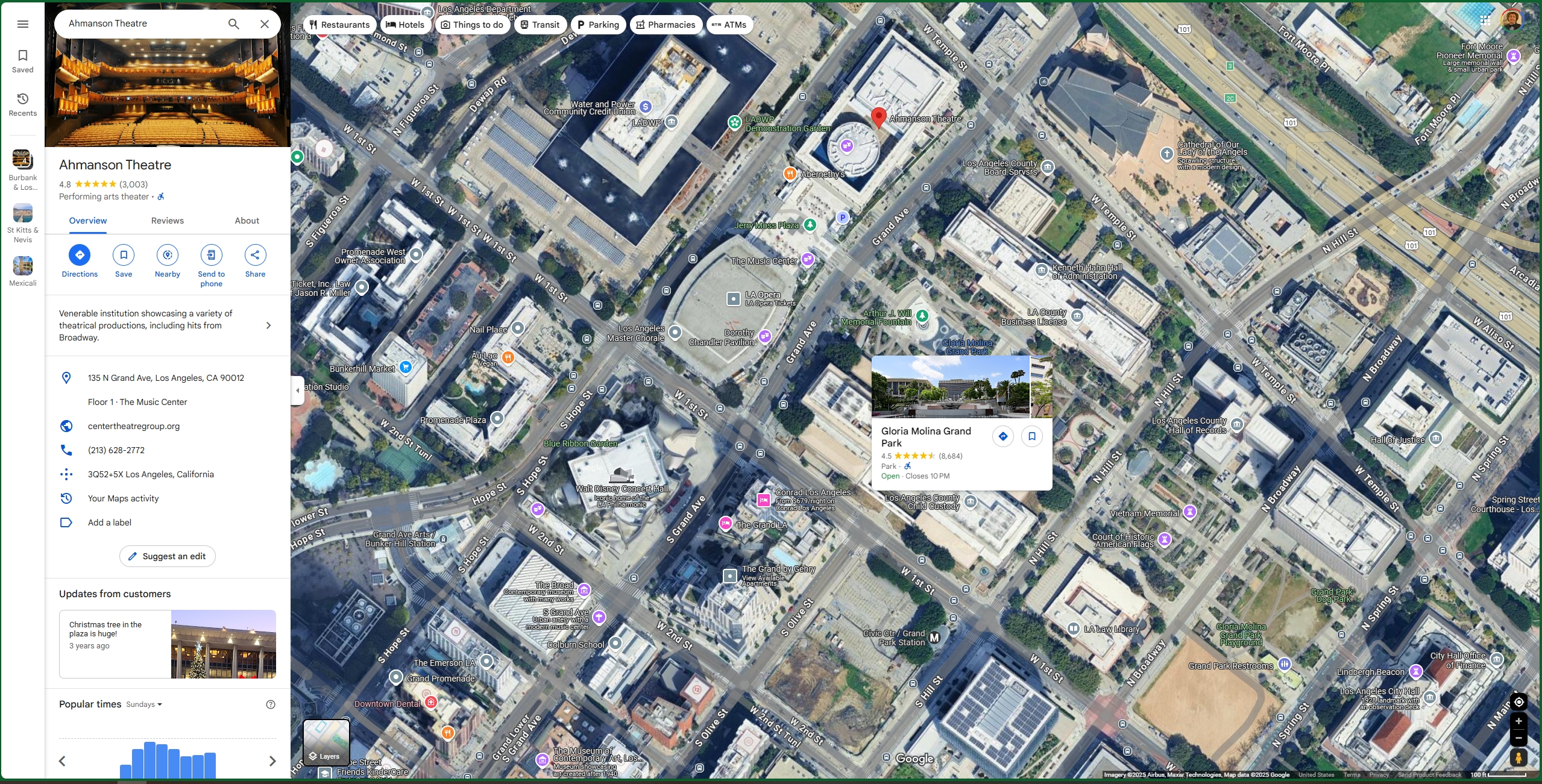The image size is (1542, 784).
Task: Toggle the Layers map view button
Action: pos(326,742)
